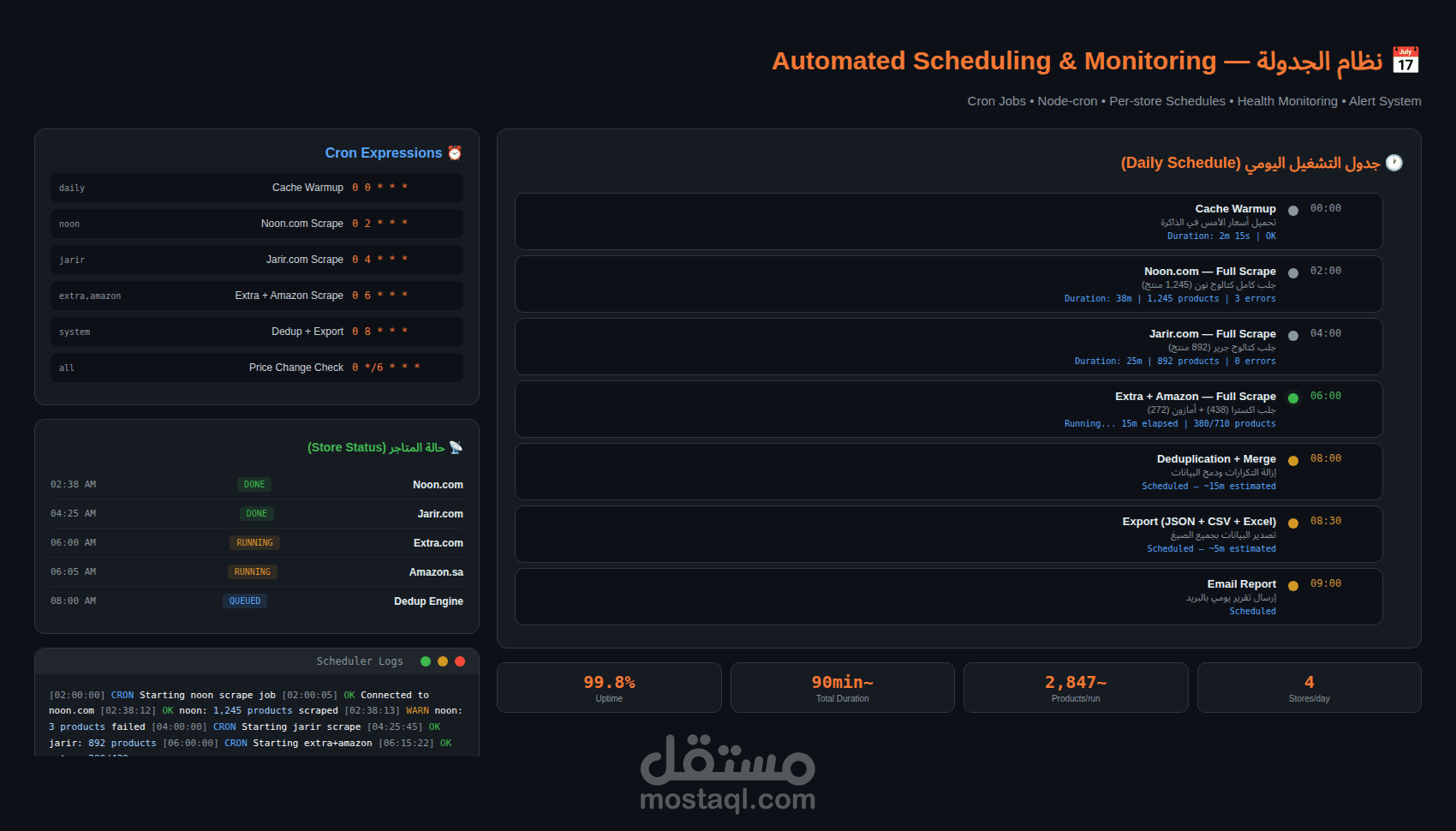Click 'Scheduled — ~15m estimated' line

pyautogui.click(x=1208, y=487)
